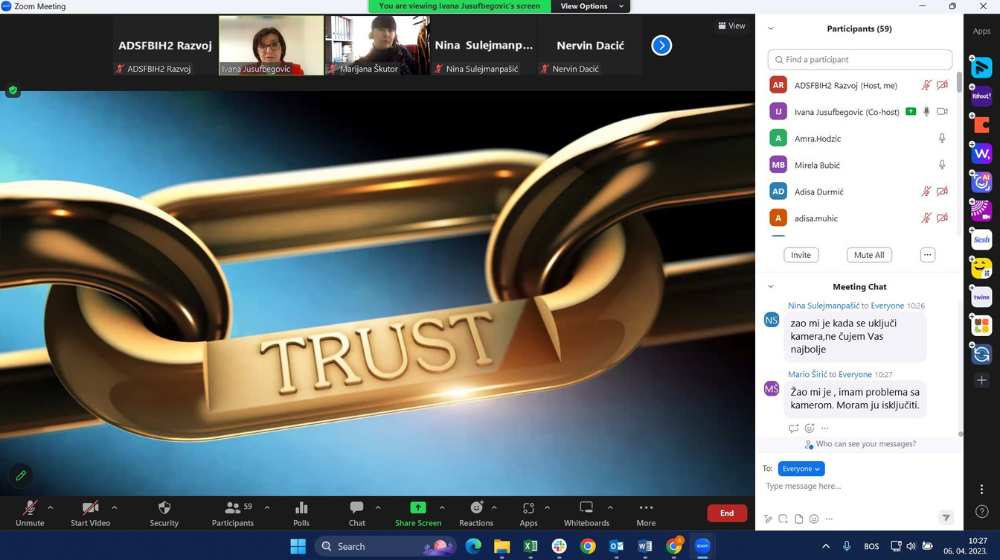Open more participant options ellipsis button

927,255
